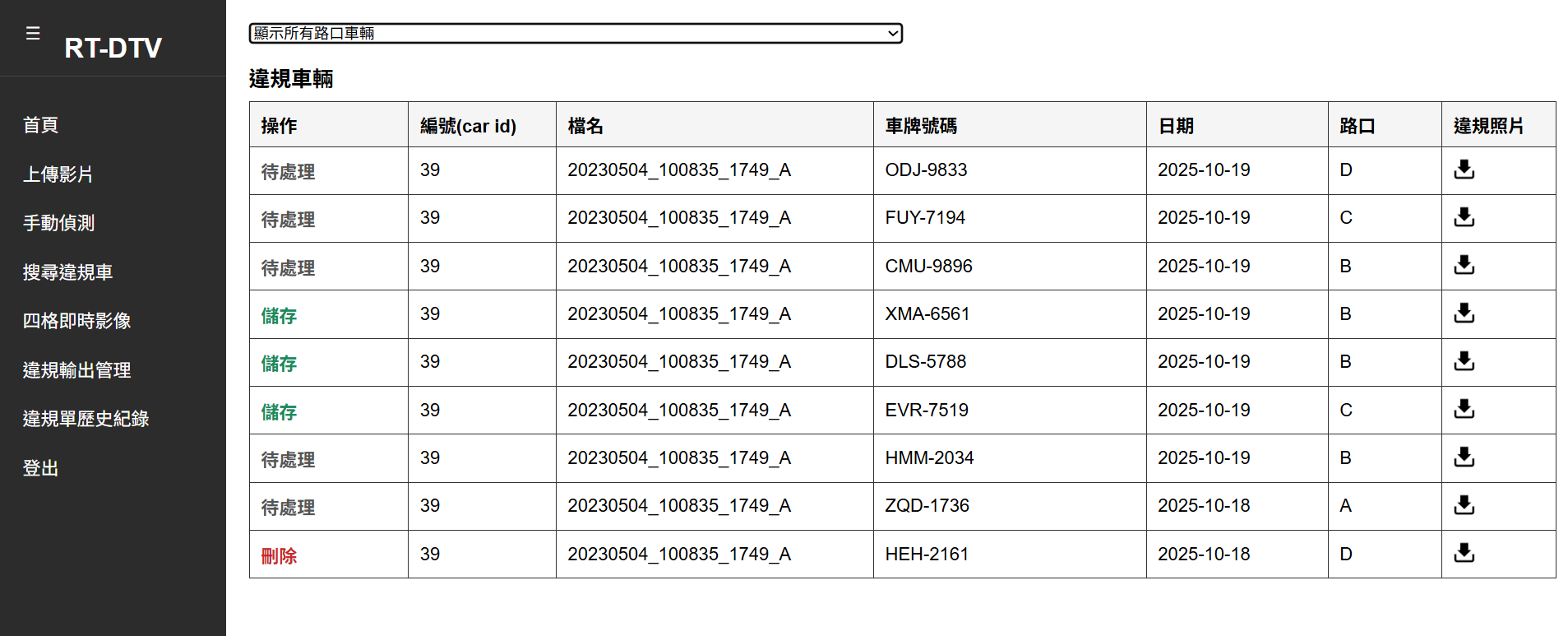
Task: Open 違規輸出管理 from sidebar
Action: pos(76,370)
